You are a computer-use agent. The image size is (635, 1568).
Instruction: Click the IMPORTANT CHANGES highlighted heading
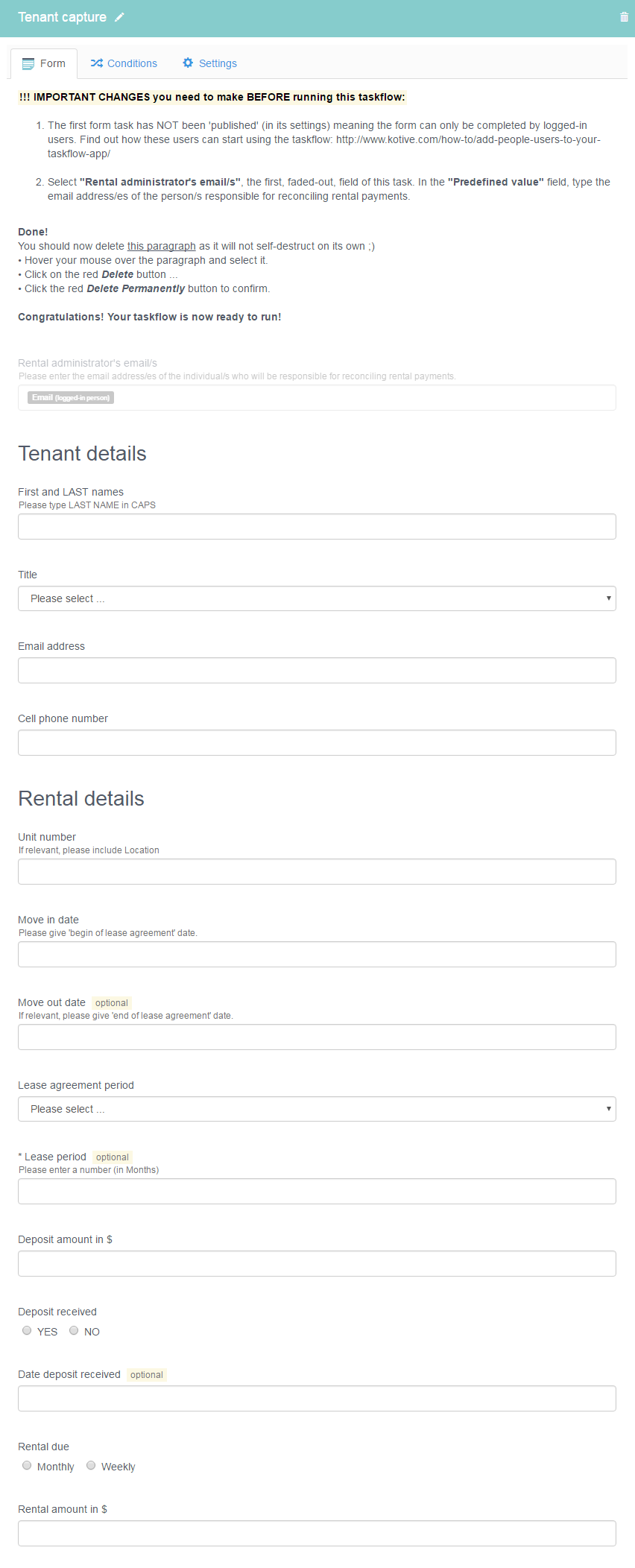coord(212,97)
